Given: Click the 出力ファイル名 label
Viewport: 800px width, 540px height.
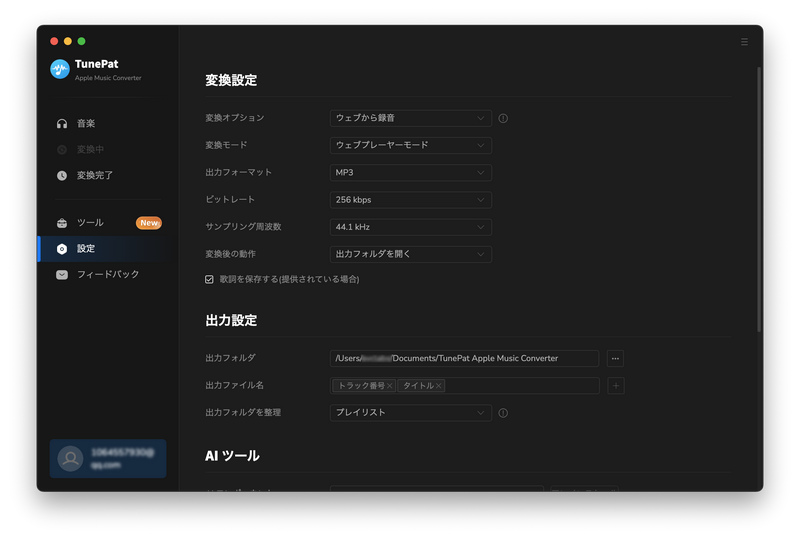Looking at the screenshot, I should click(234, 385).
